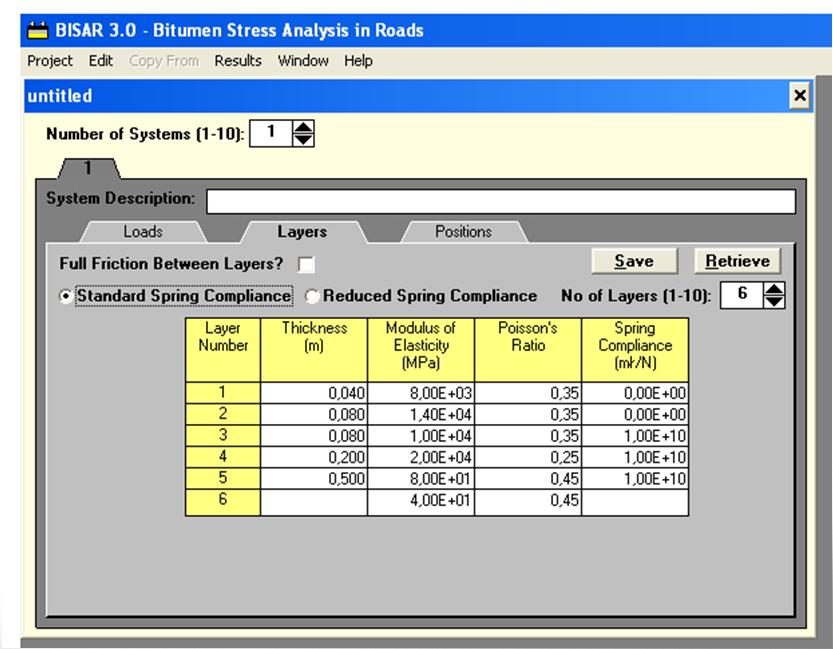Click layer 1 Poisson's ratio cell

tap(528, 393)
